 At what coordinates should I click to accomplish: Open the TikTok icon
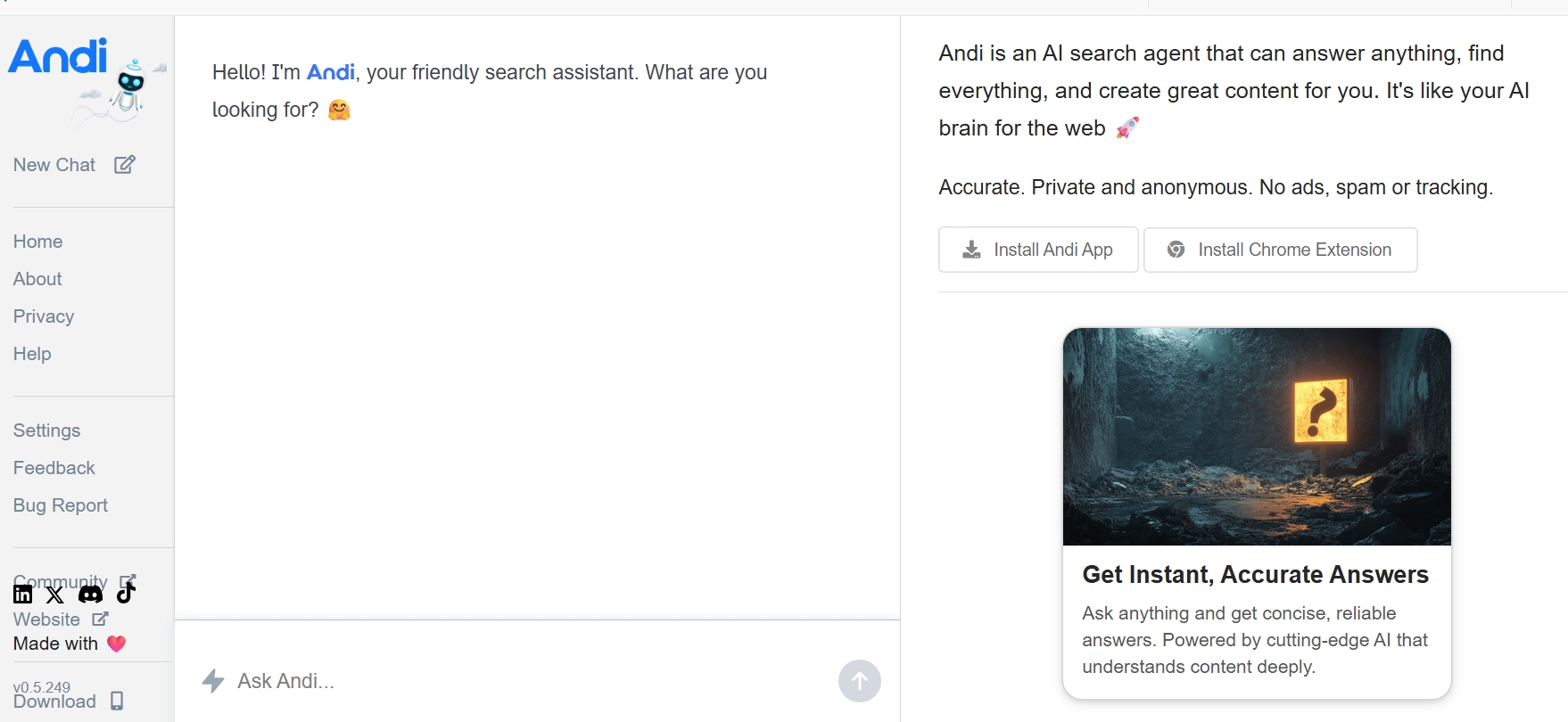126,592
